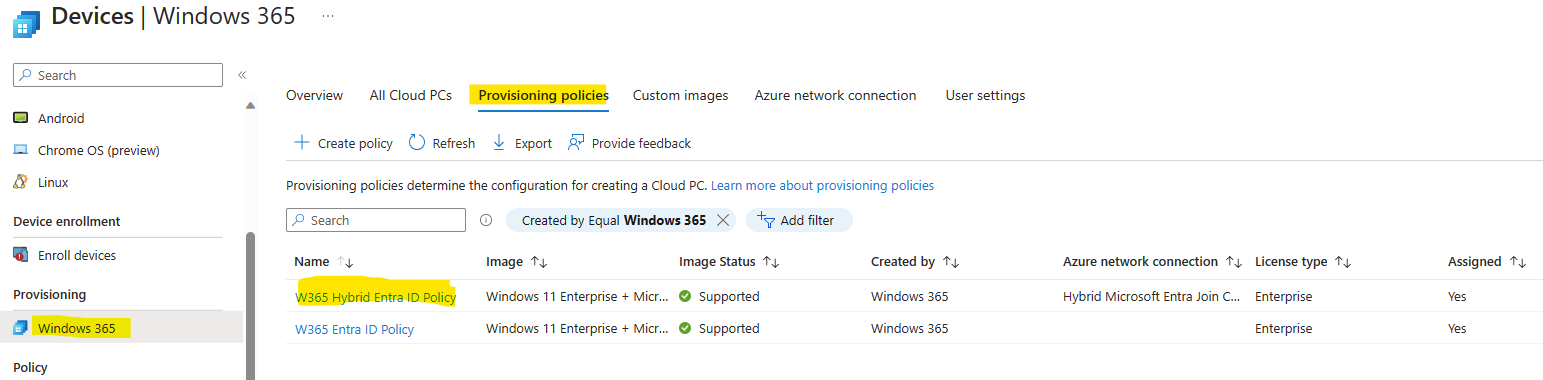
Task: Sort by License type column arrows
Action: coord(1342,262)
